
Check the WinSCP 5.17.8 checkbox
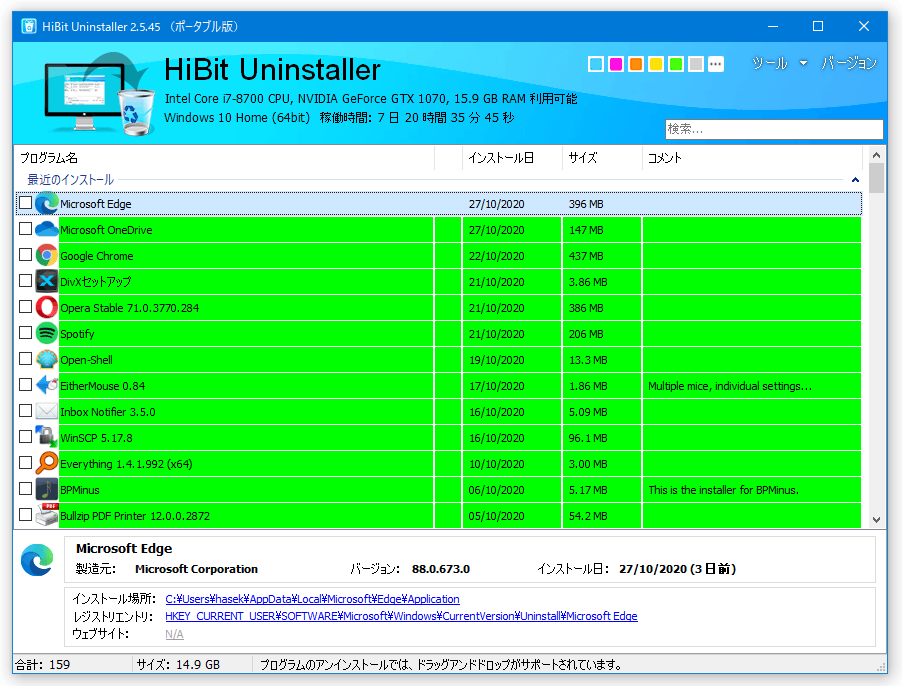tap(25, 436)
